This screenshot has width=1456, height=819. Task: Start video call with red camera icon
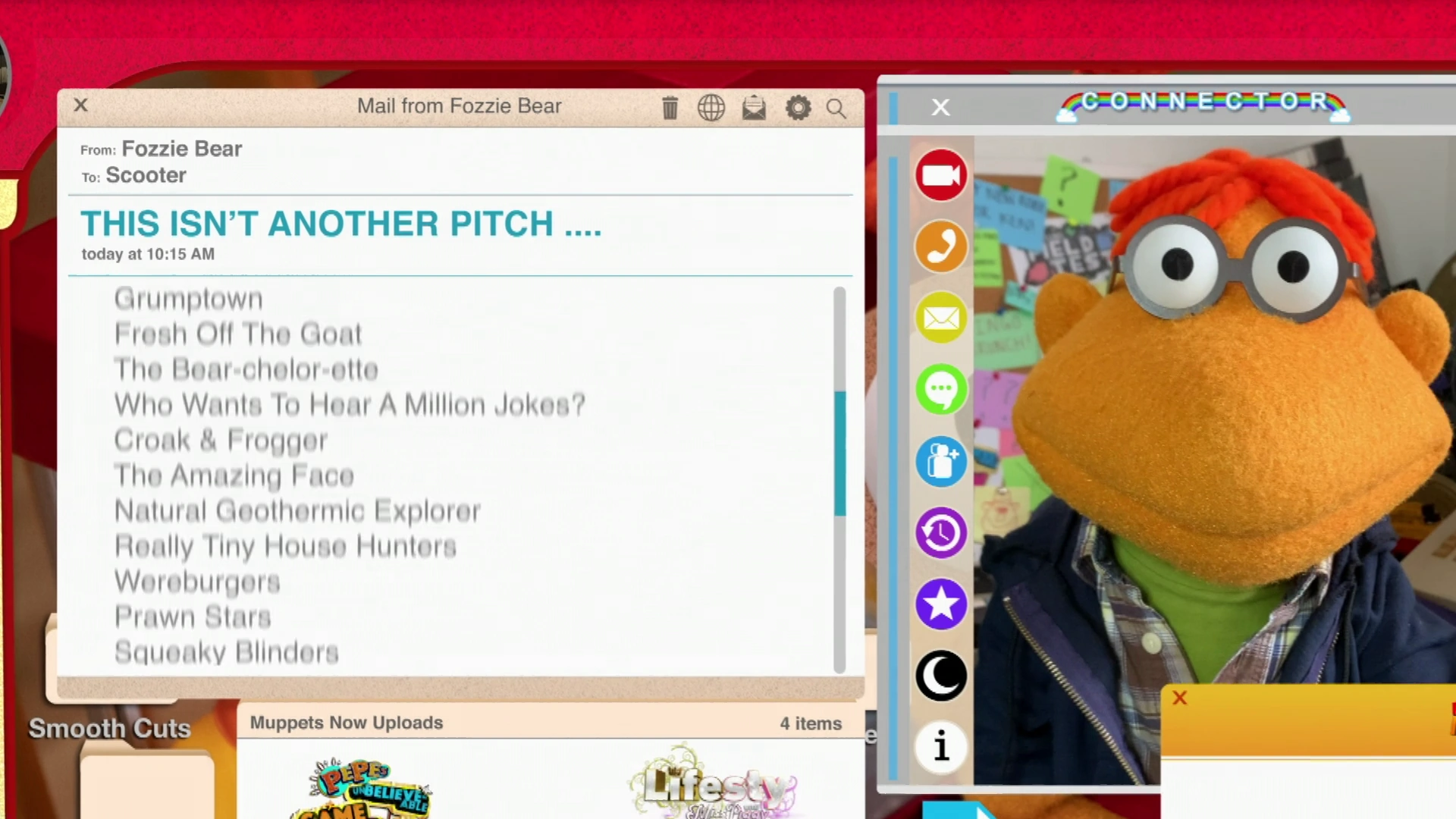(x=941, y=175)
